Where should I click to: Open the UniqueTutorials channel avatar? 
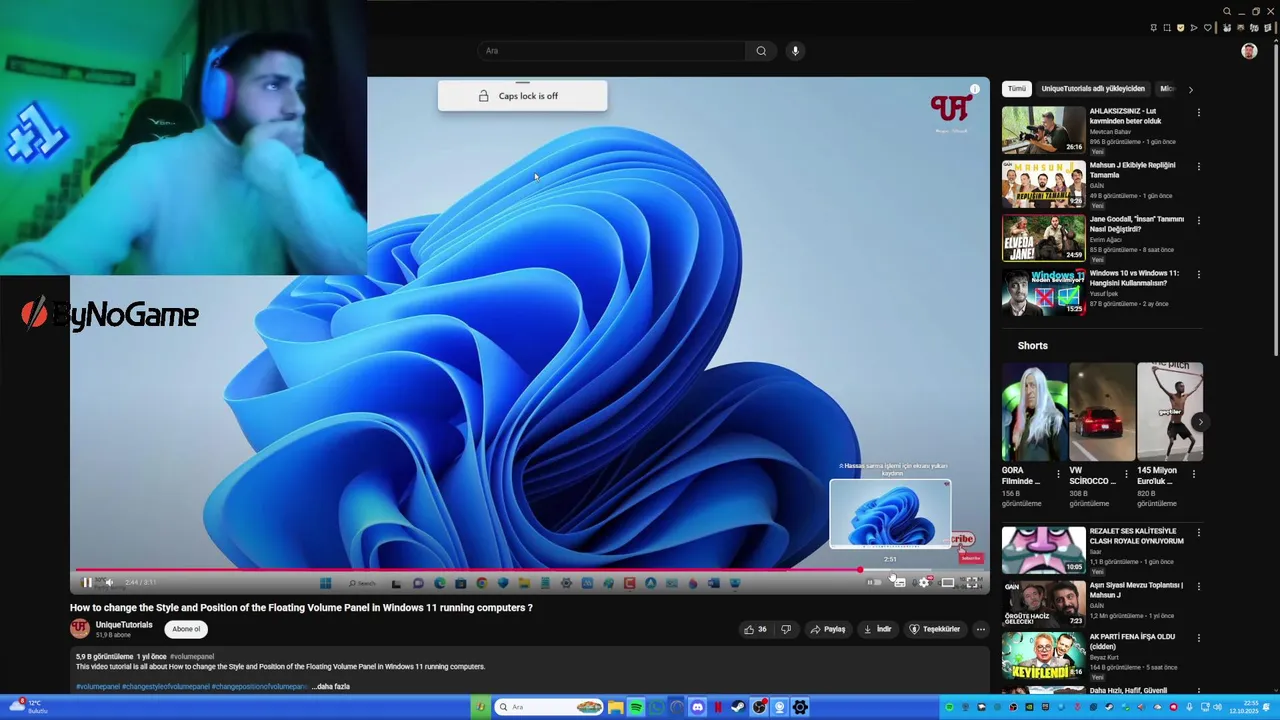coord(80,629)
